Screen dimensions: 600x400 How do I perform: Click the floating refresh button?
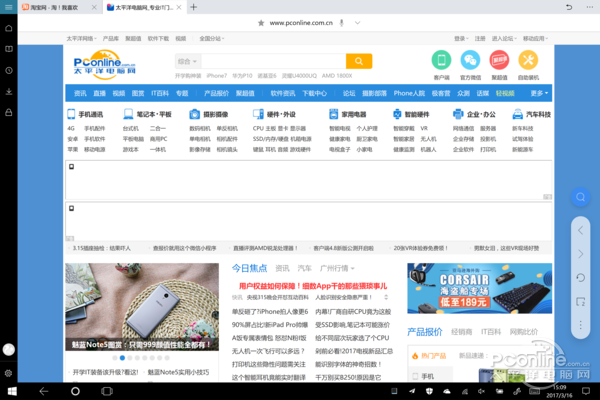click(x=580, y=278)
